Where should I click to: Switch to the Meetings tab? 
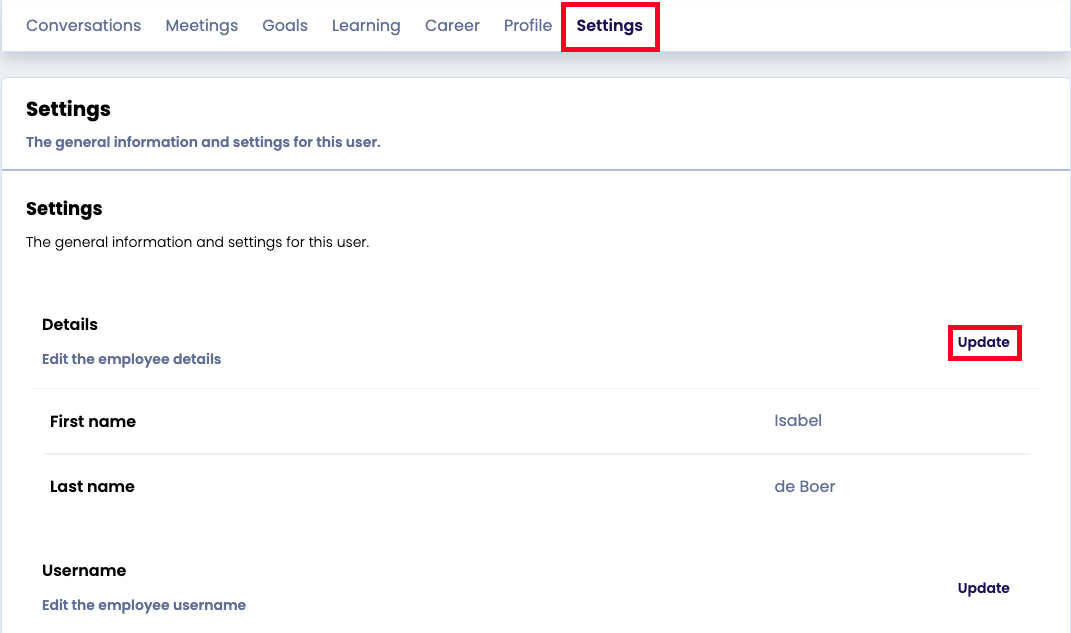coord(201,26)
